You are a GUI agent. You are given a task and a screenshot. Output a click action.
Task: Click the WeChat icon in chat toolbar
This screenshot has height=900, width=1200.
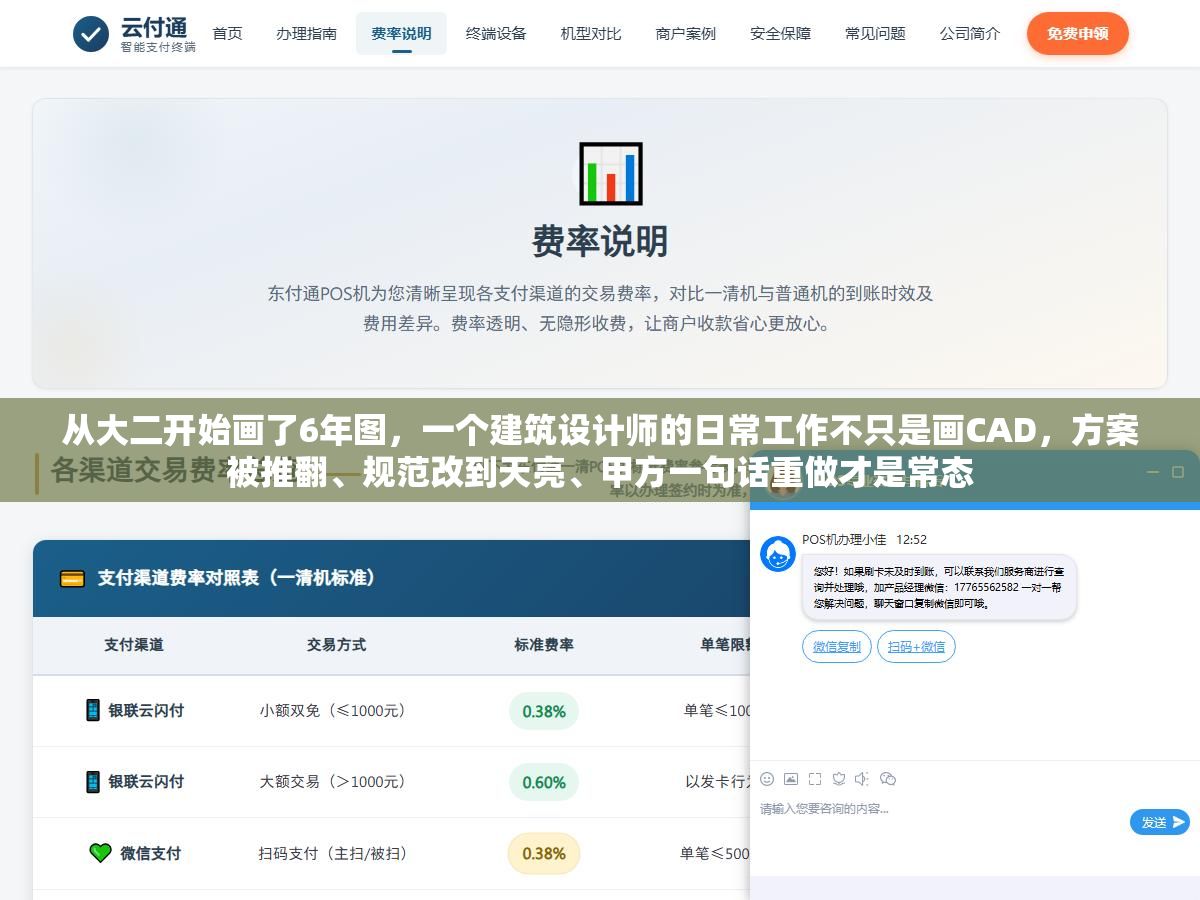click(x=888, y=778)
